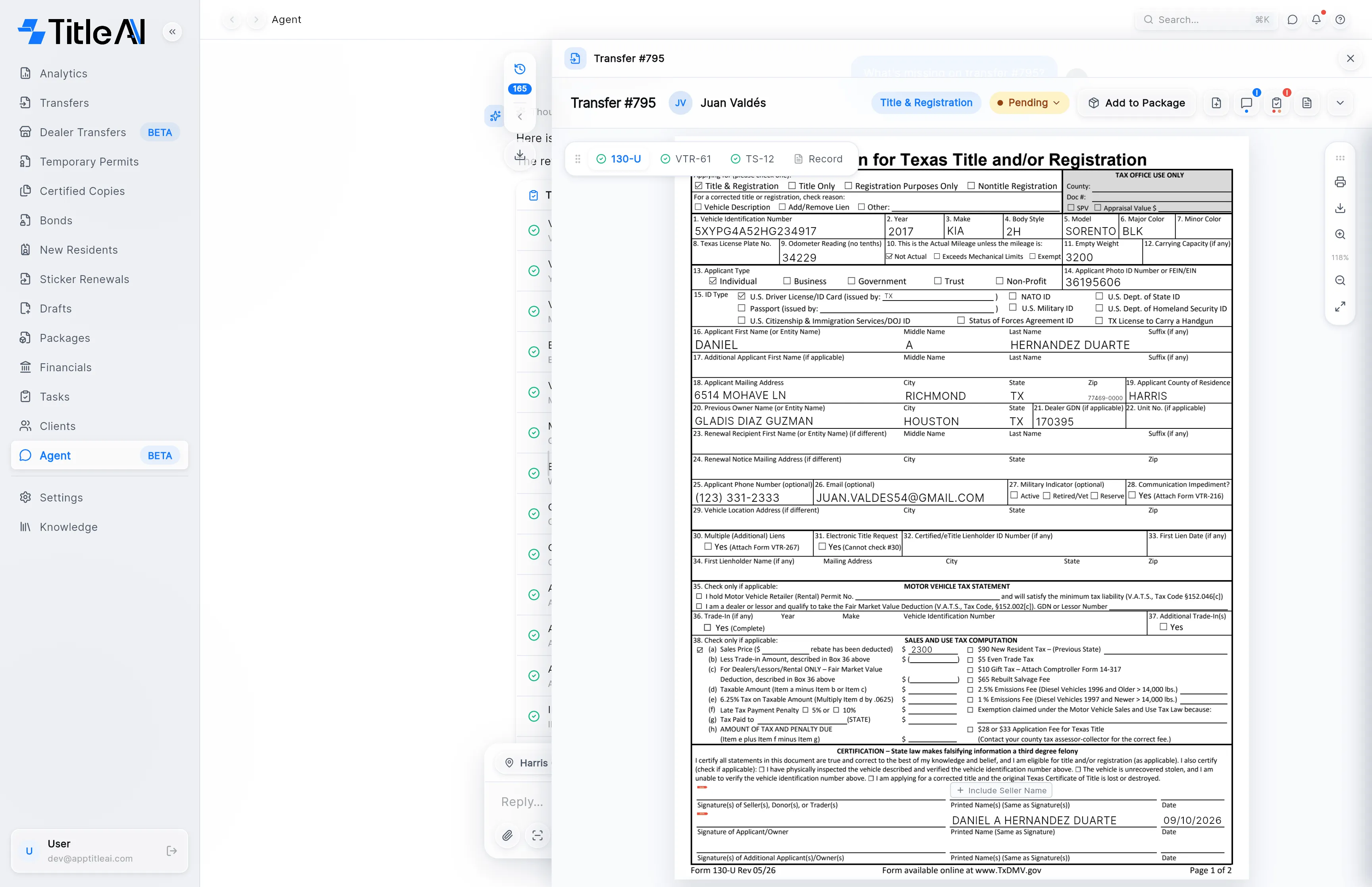Toggle the Trust applicant type checkbox
Screen dimensions: 1372x887
pos(938,280)
